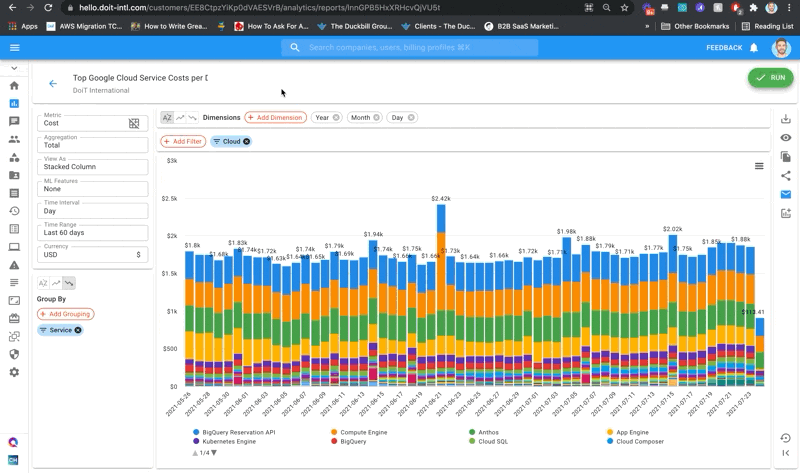Click the email report envelope icon
This screenshot has width=800, height=473.
[786, 194]
